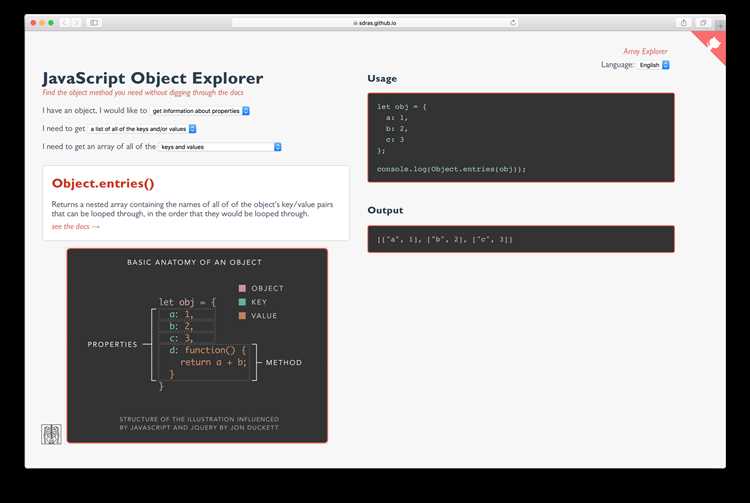Open the GitHub corner ribbon icon

[713, 44]
